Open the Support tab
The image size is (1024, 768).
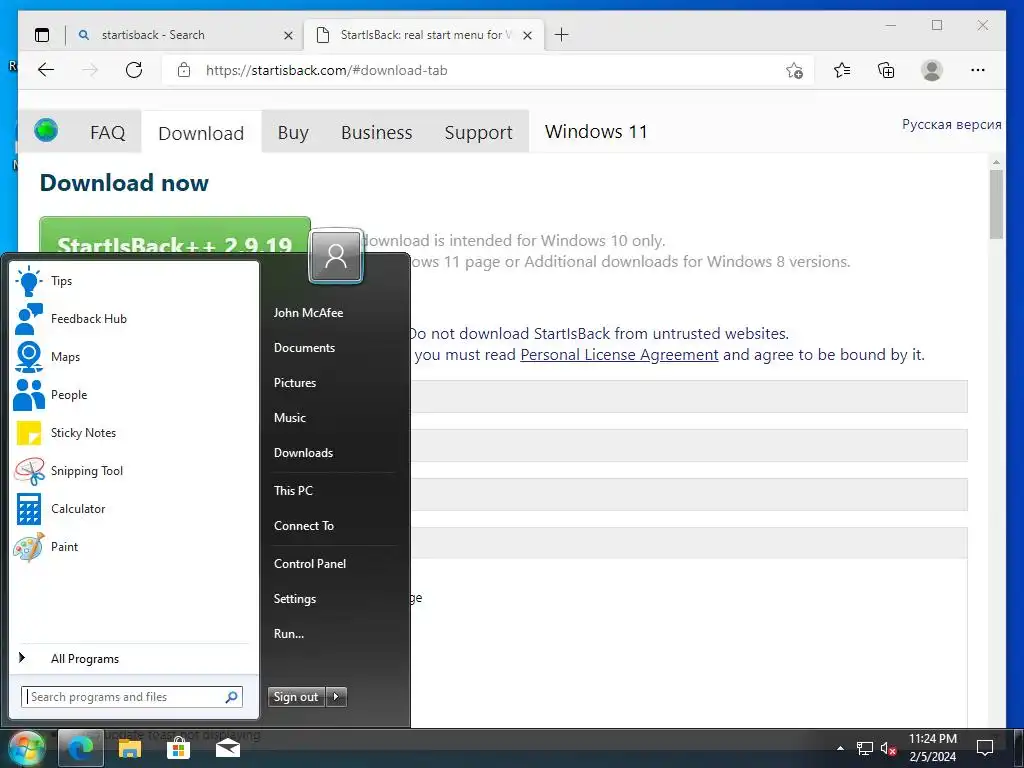(479, 133)
